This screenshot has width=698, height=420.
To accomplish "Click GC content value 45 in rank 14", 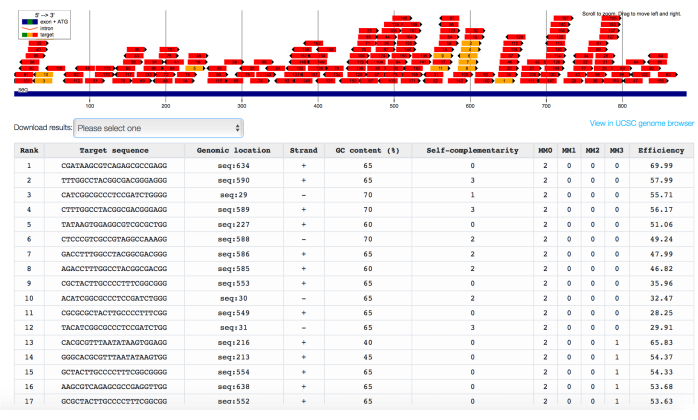I will (368, 357).
